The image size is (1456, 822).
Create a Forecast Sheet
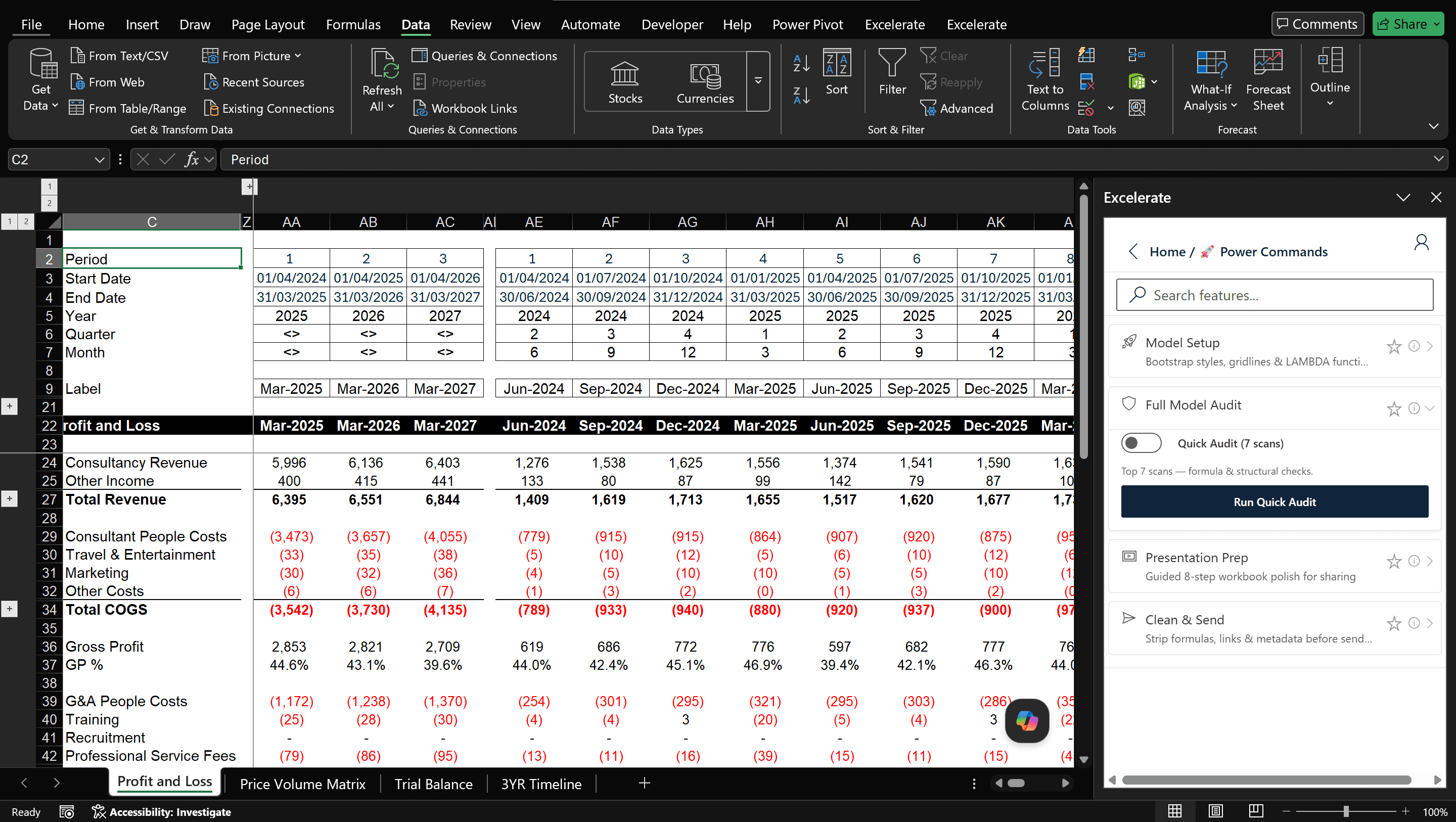tap(1268, 80)
